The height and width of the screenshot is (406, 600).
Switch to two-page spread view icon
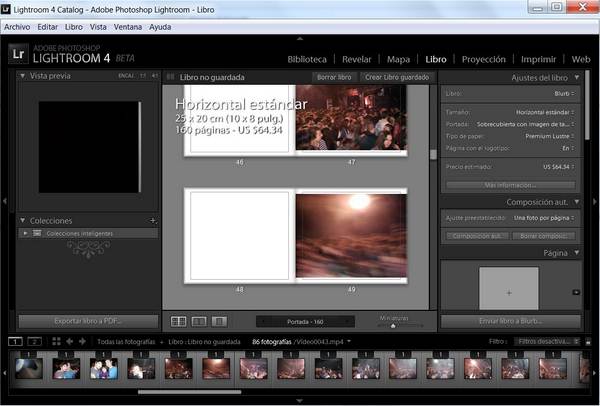coord(199,321)
